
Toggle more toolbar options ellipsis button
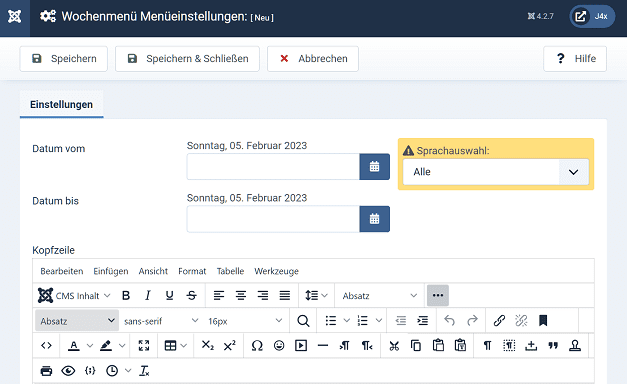coord(438,296)
